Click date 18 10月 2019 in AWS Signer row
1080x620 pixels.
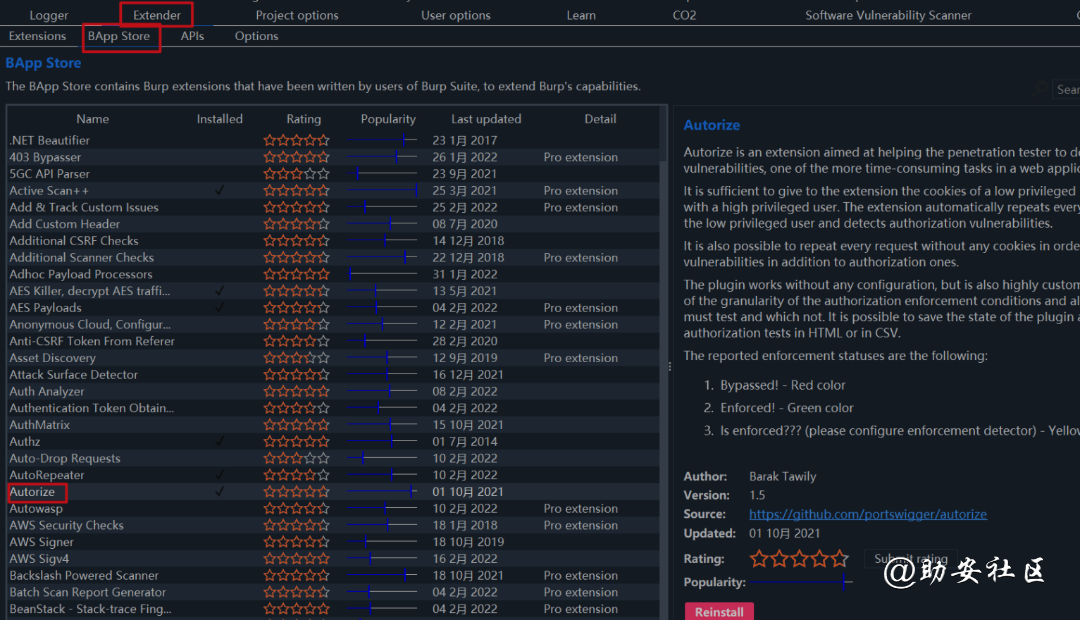pos(468,541)
